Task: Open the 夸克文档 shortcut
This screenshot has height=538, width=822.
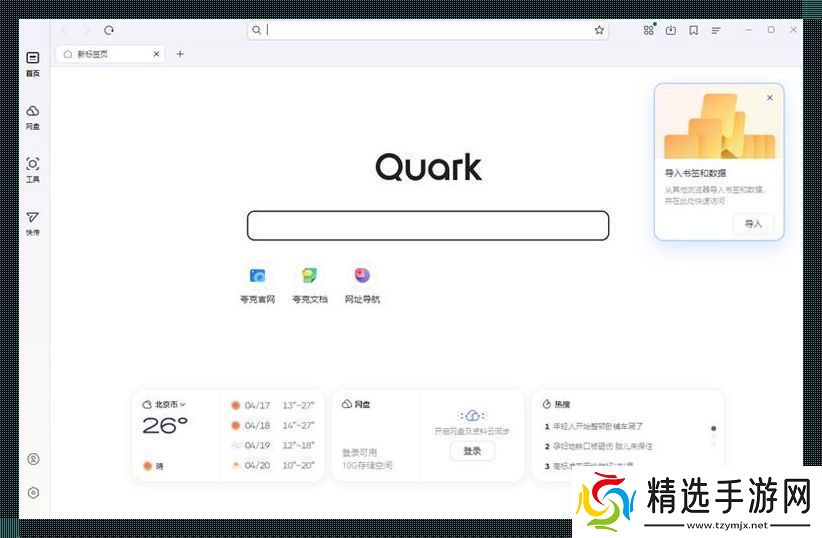Action: tap(310, 285)
